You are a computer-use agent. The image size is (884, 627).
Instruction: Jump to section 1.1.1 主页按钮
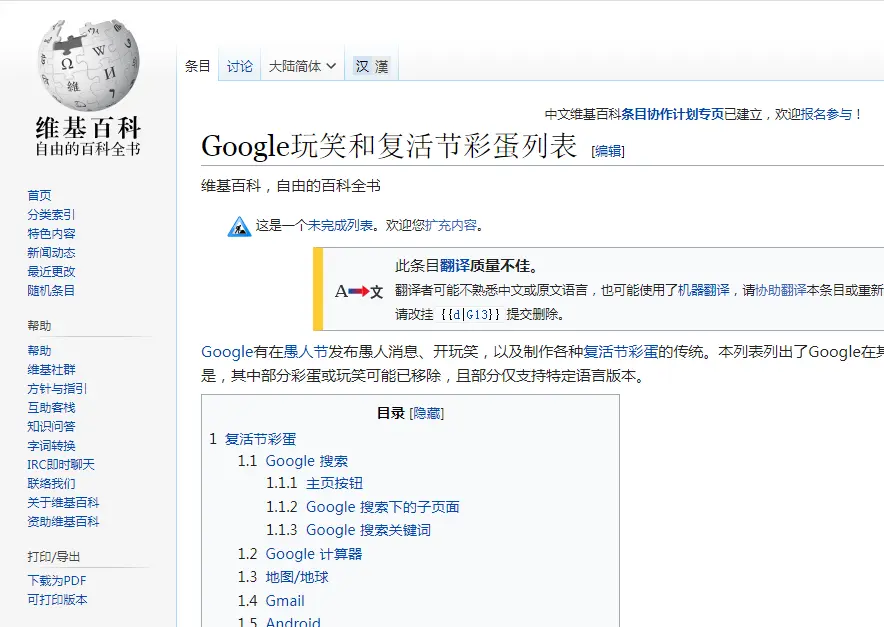(334, 484)
